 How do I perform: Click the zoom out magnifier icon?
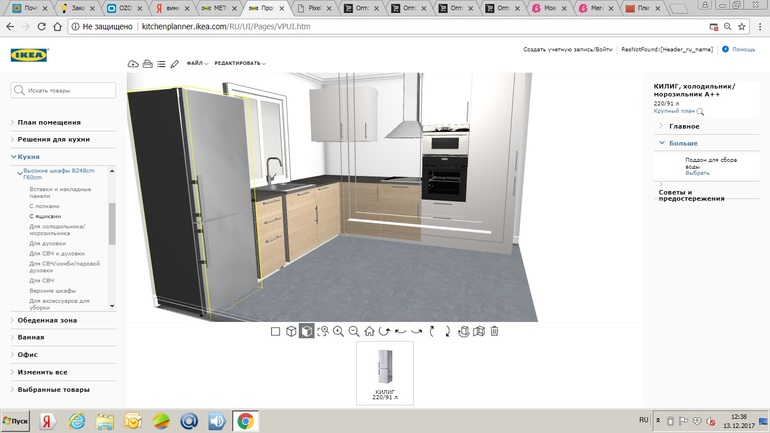[354, 331]
